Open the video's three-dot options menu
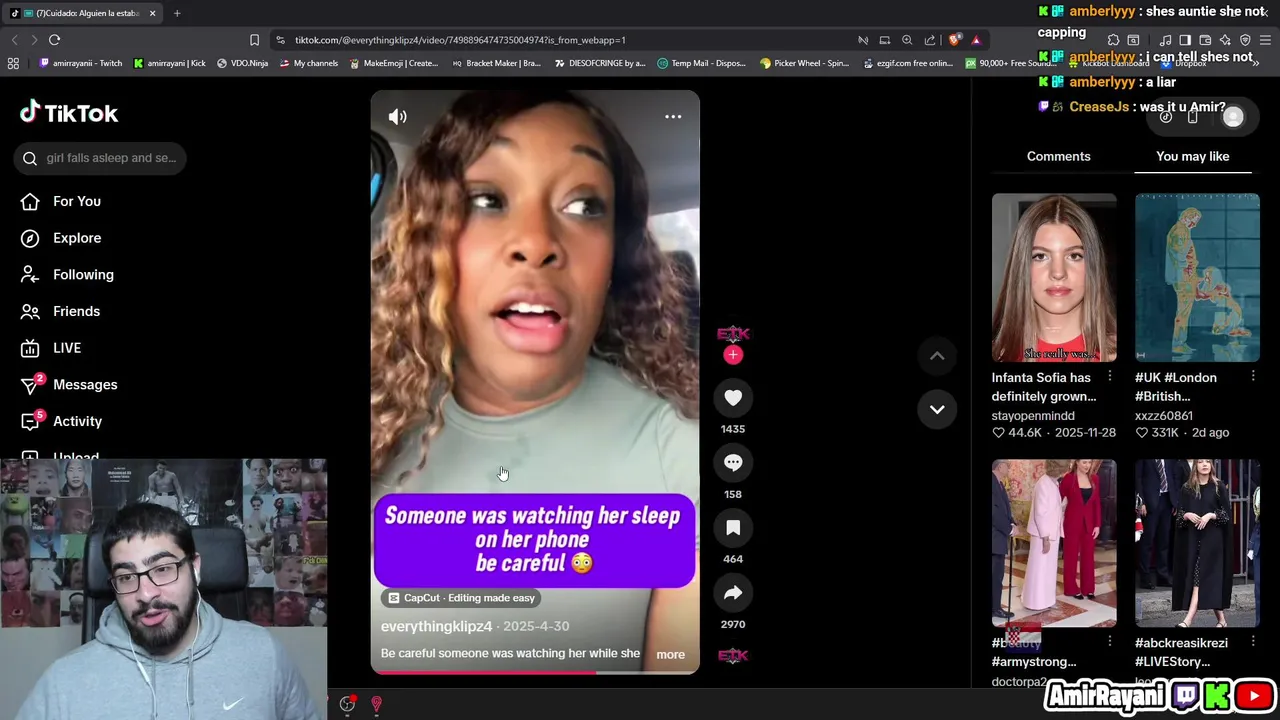The image size is (1280, 720). (x=673, y=117)
